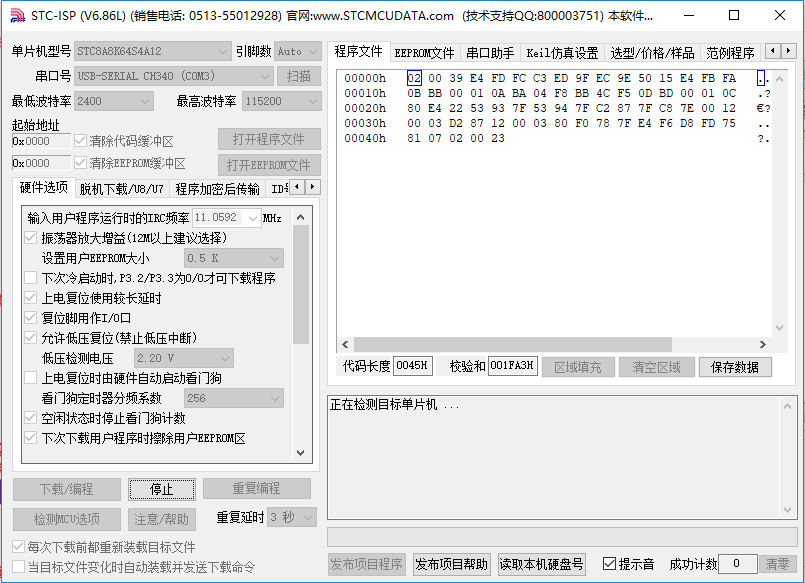Image resolution: width=805 pixels, height=583 pixels.
Task: Click the hardware options vertical scrollbar thumb
Action: tap(301, 284)
